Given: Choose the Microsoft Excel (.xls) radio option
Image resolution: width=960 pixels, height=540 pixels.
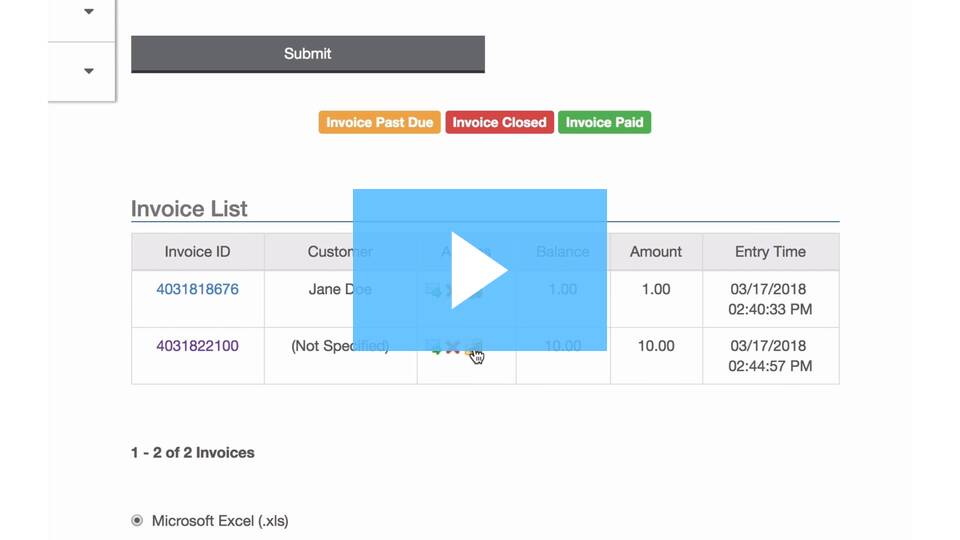Looking at the screenshot, I should pos(137,520).
